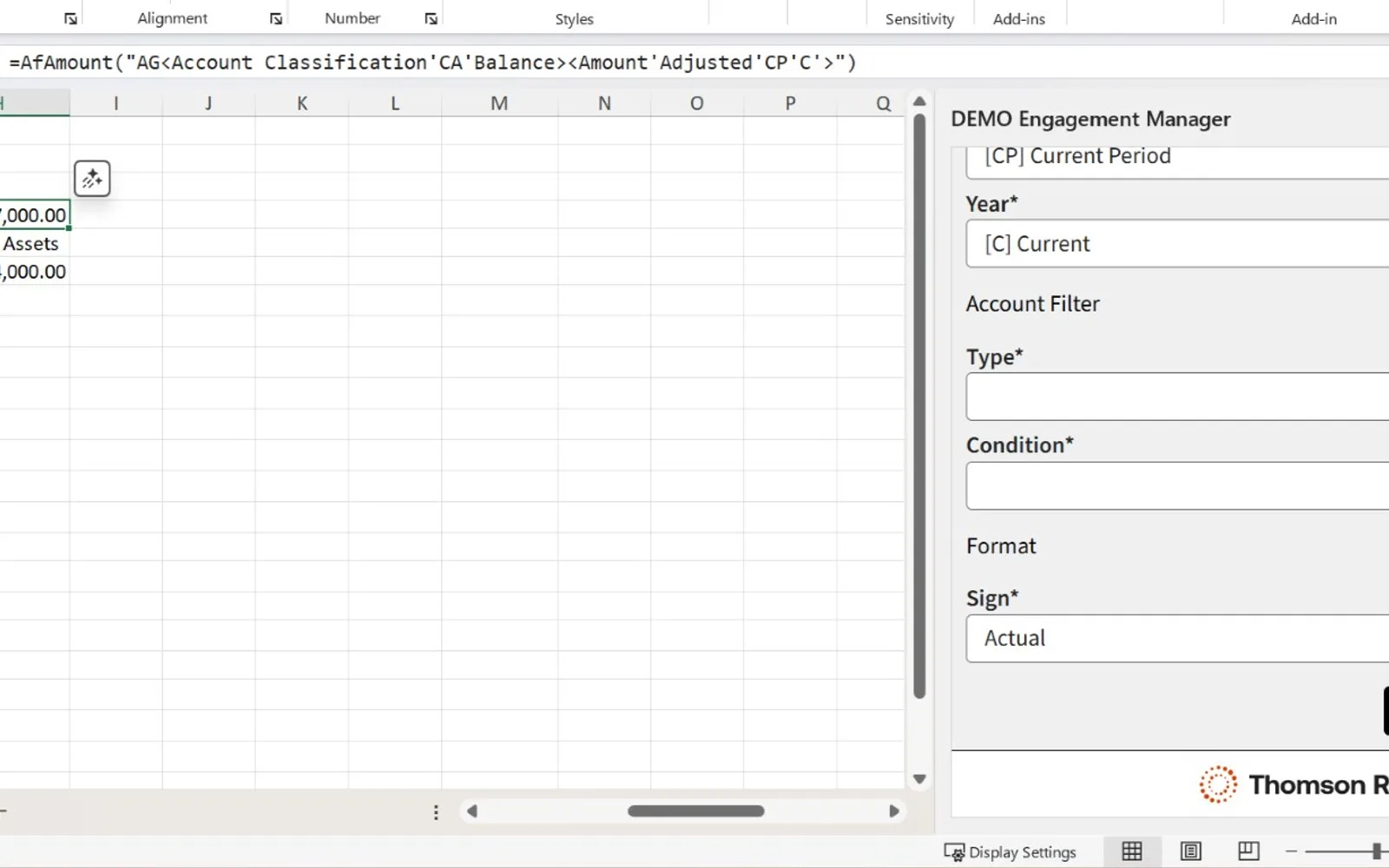This screenshot has height=868, width=1389.
Task: Click the horizontal scrollbar thumb
Action: [x=696, y=812]
